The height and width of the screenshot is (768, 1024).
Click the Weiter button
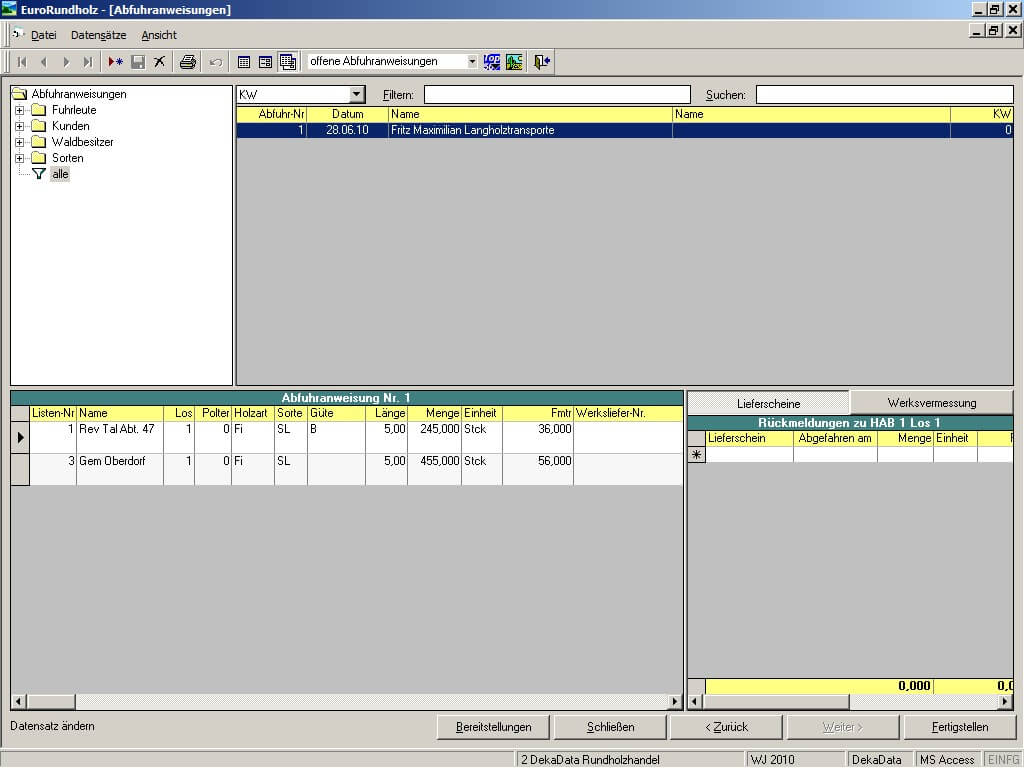(x=843, y=727)
